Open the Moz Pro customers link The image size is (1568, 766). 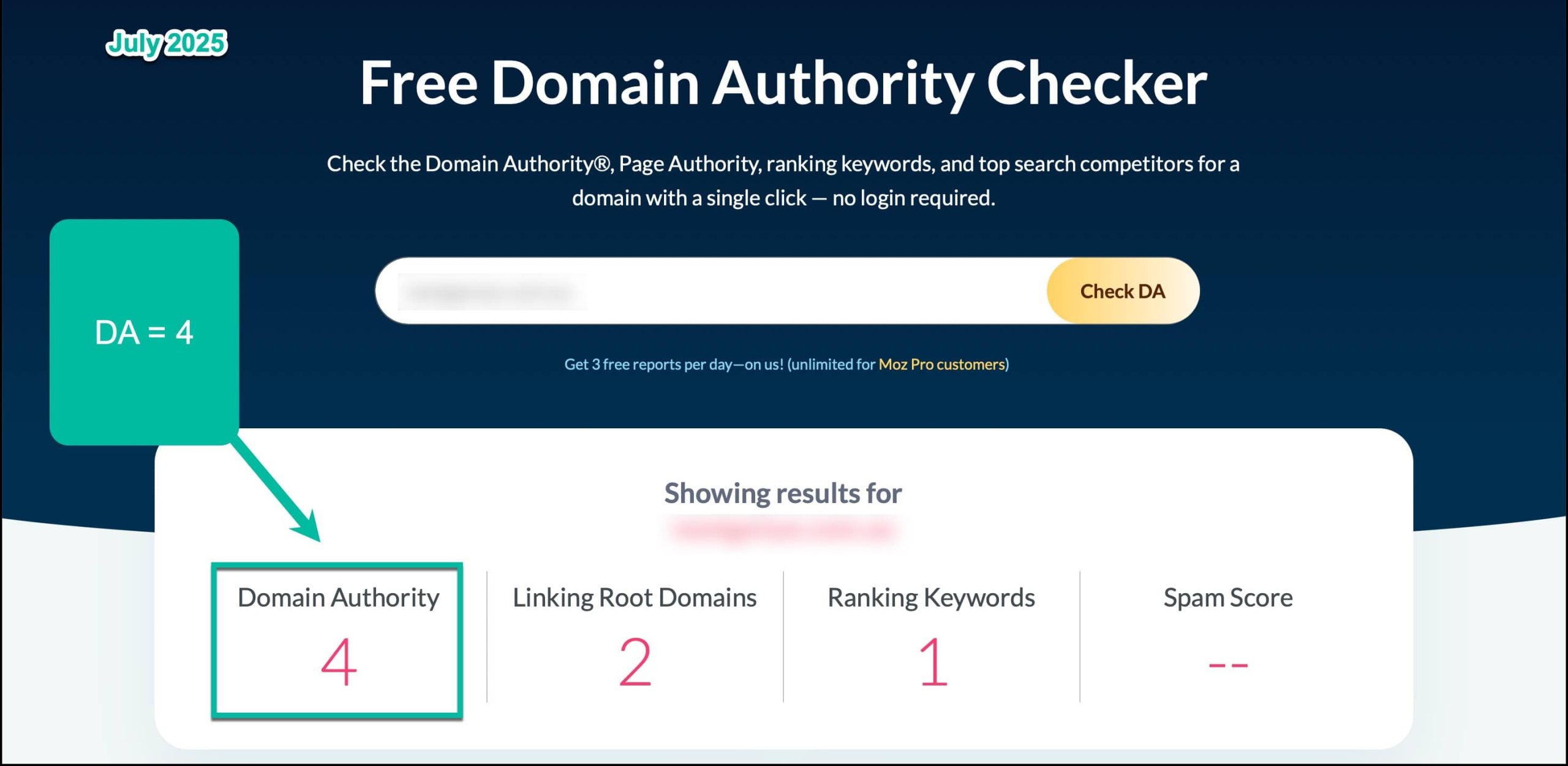click(942, 365)
